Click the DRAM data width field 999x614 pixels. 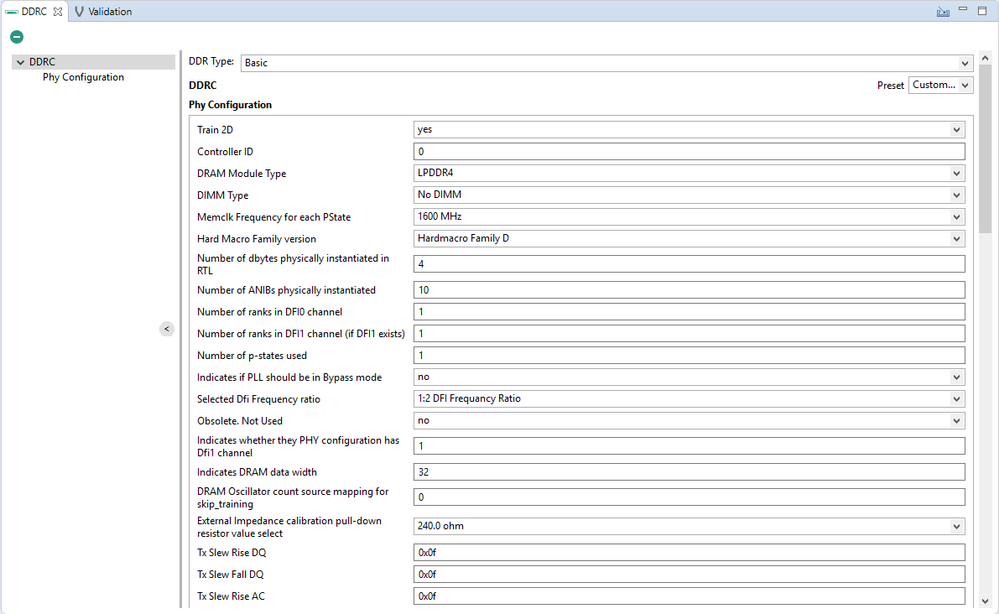point(689,472)
